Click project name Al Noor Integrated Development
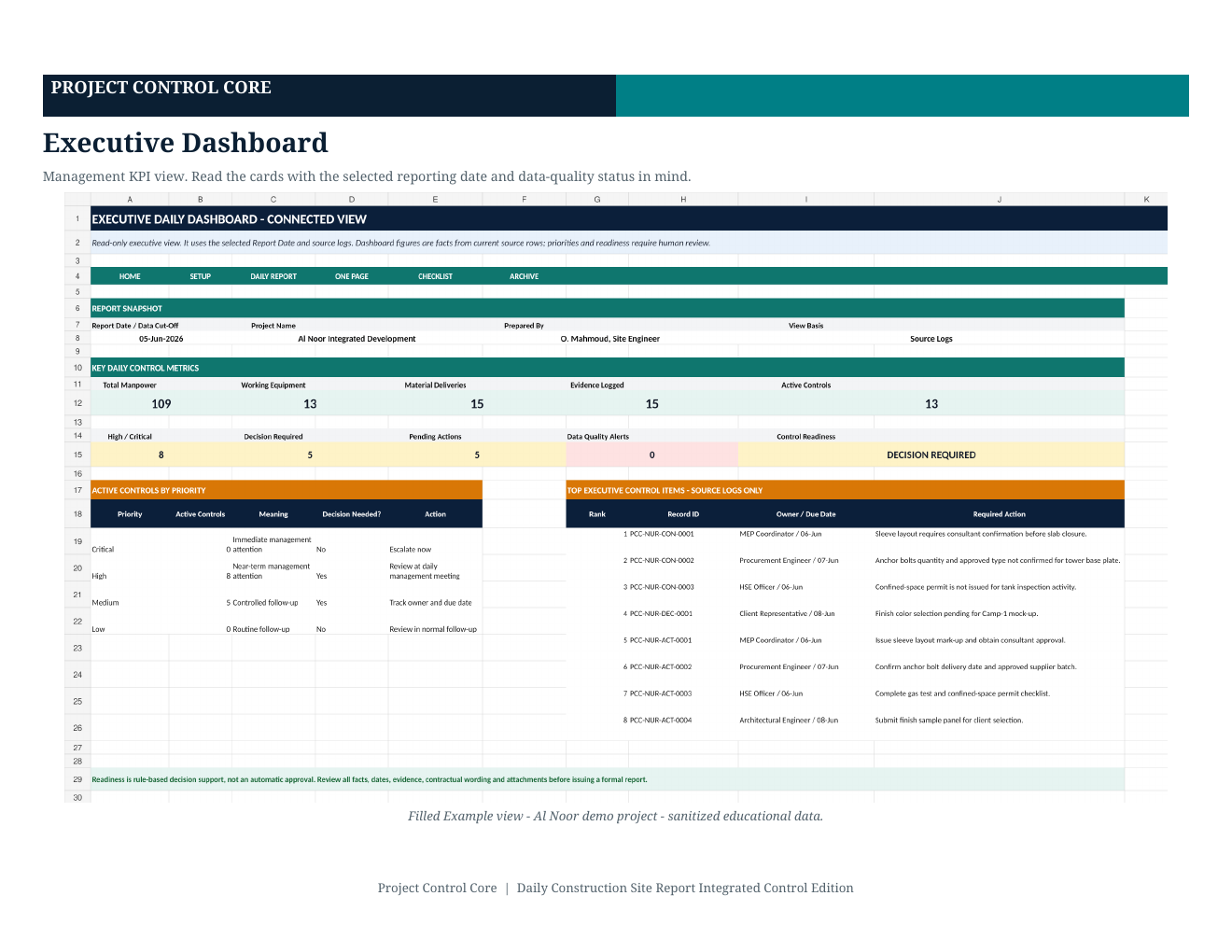This screenshot has width=1232, height=952. point(357,339)
